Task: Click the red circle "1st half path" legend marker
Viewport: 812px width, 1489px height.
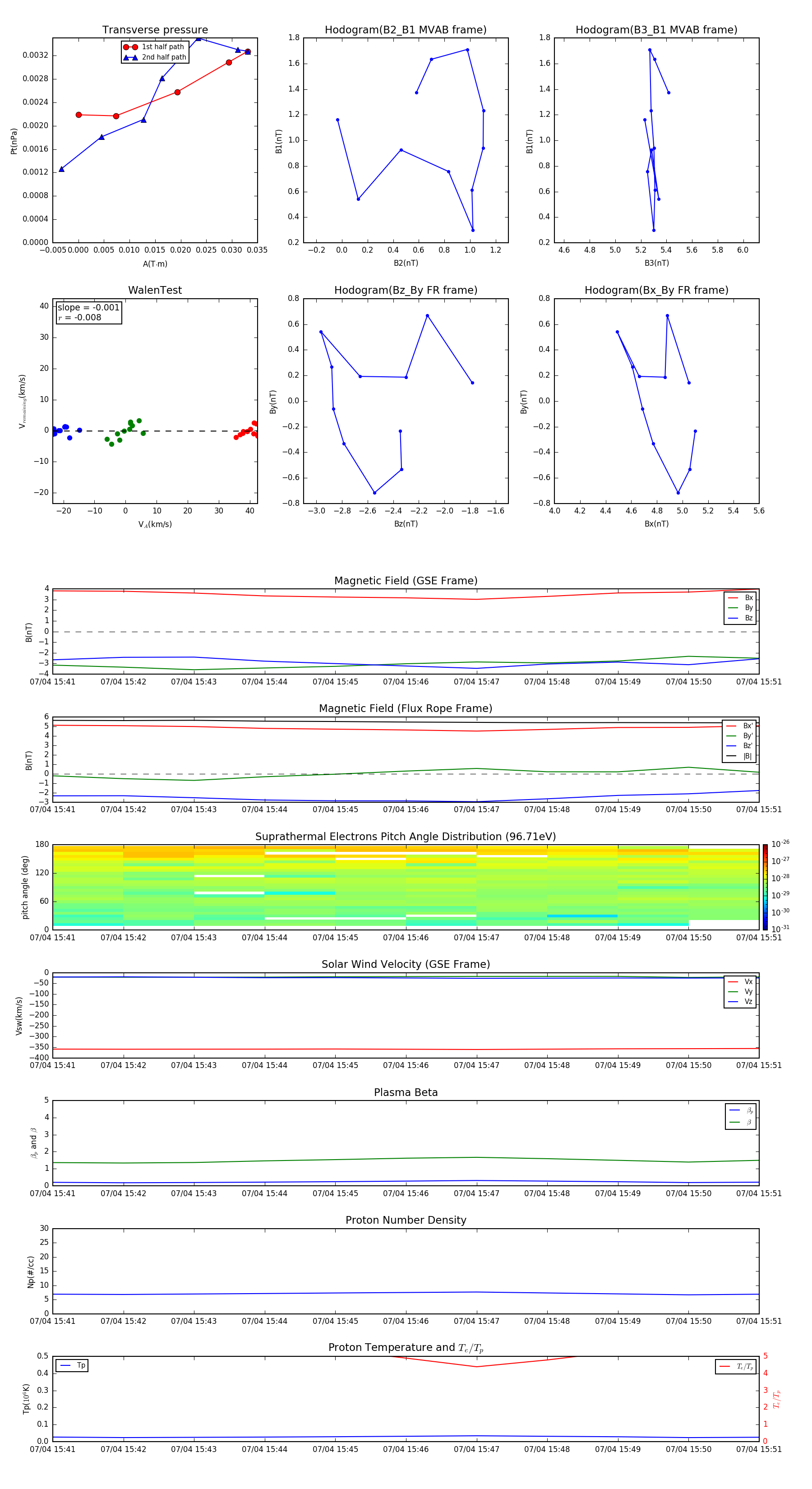Action: tap(131, 47)
